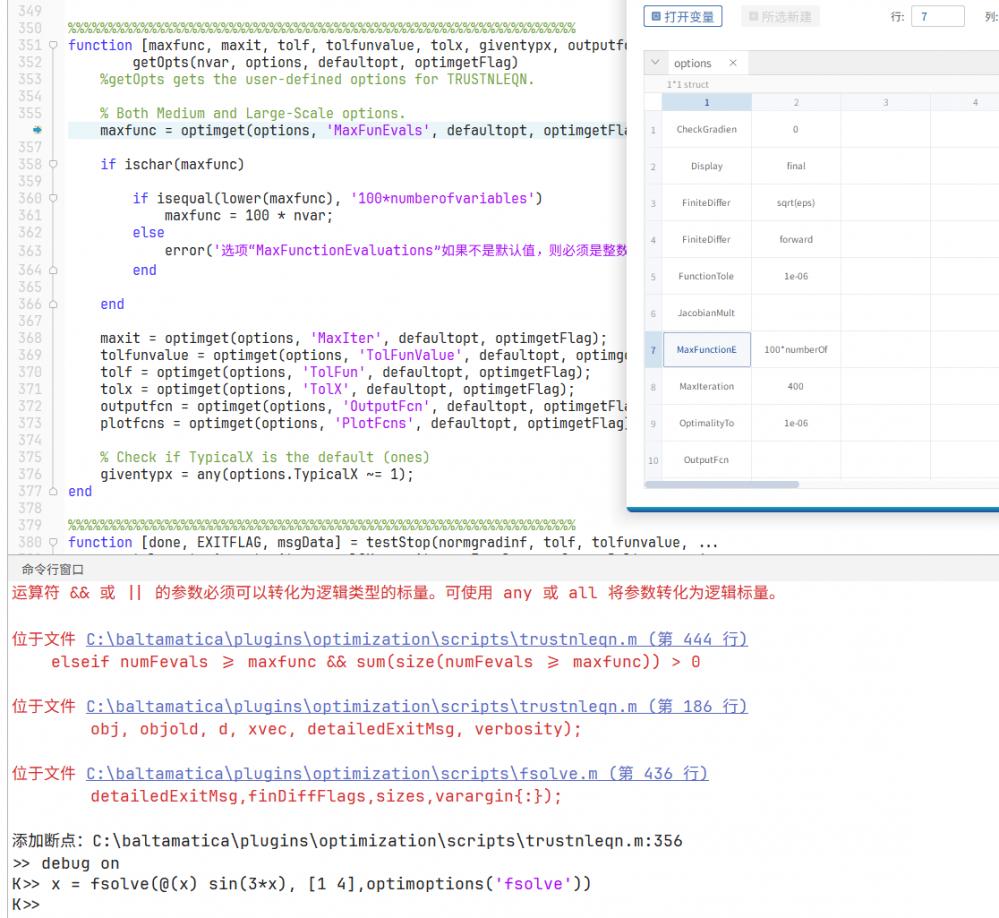Click the 命令行窗口 panel title

pos(39,569)
